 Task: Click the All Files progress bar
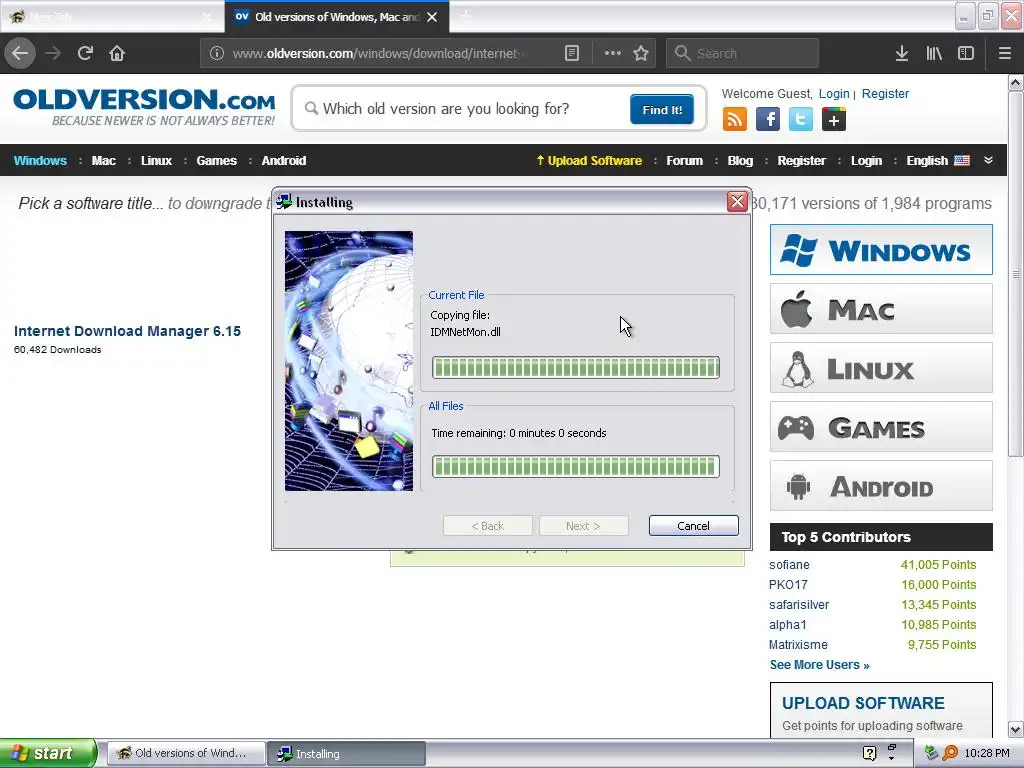coord(575,467)
